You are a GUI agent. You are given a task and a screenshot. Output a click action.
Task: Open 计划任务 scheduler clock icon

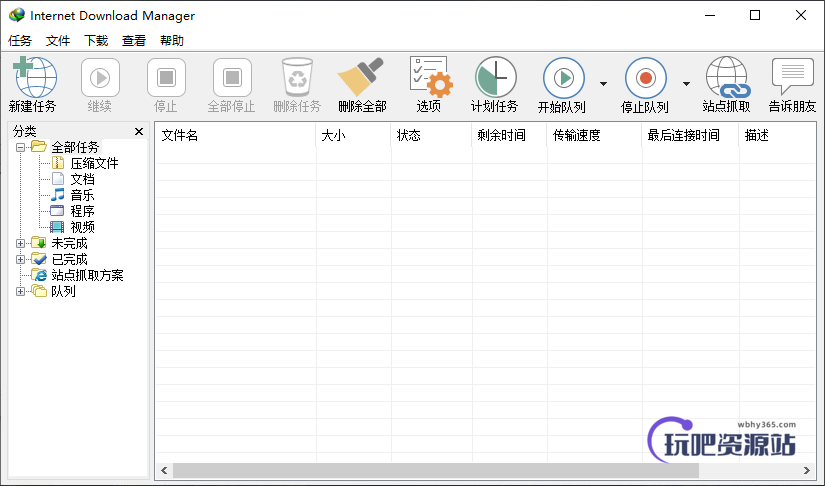pyautogui.click(x=495, y=77)
